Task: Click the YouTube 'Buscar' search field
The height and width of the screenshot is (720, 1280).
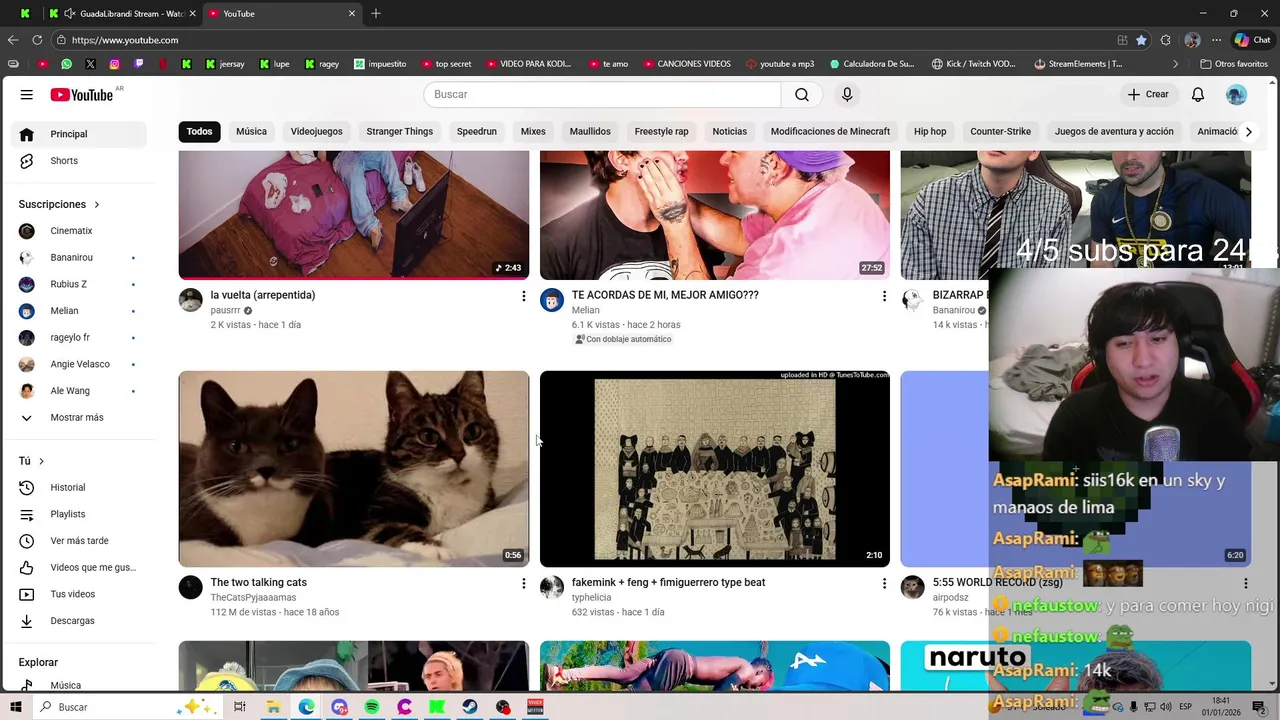Action: click(602, 94)
